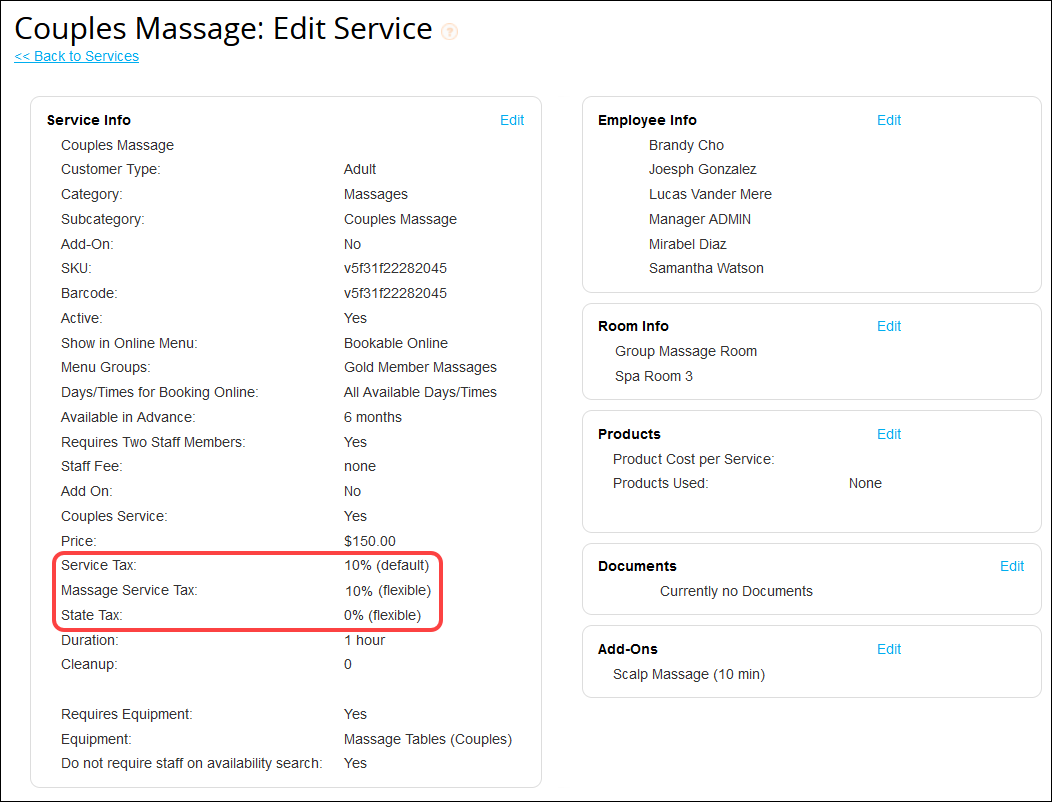Click Edit for the Add-Ons panel

click(x=889, y=649)
